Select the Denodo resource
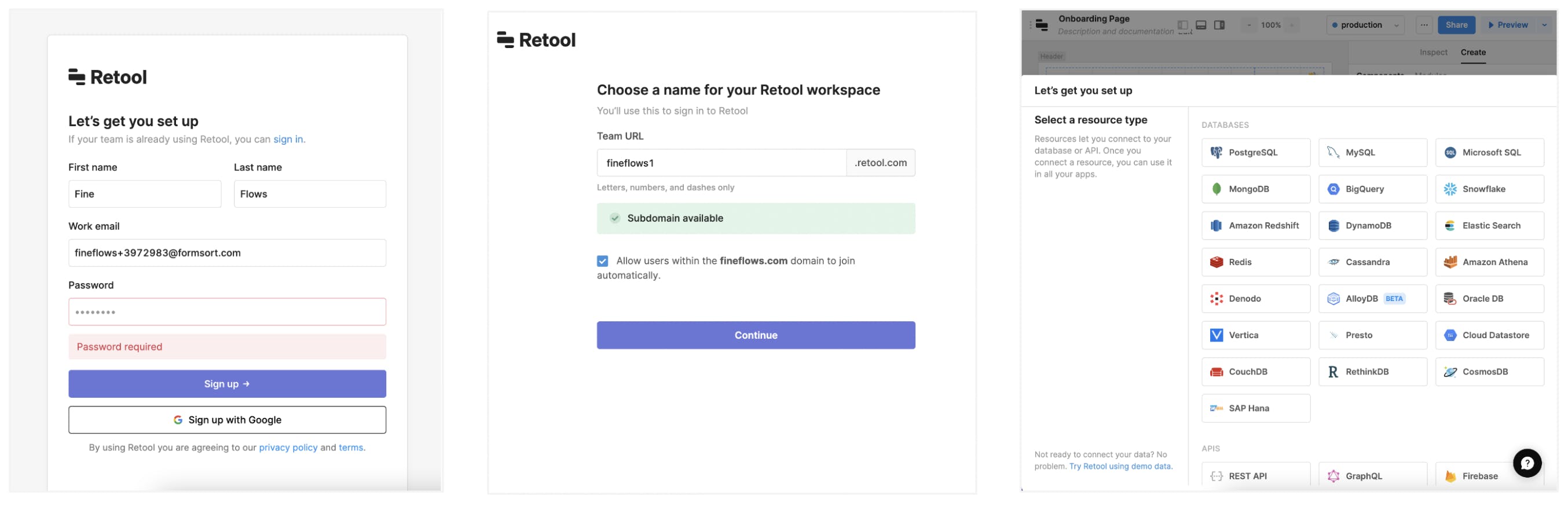Image resolution: width=1568 pixels, height=506 pixels. point(1255,299)
